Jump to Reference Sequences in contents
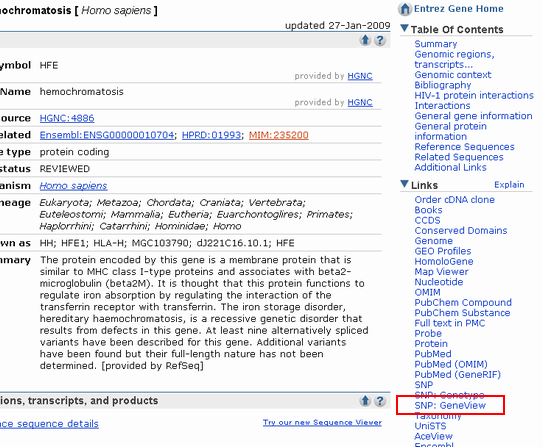This screenshot has height=447, width=543. [x=464, y=147]
